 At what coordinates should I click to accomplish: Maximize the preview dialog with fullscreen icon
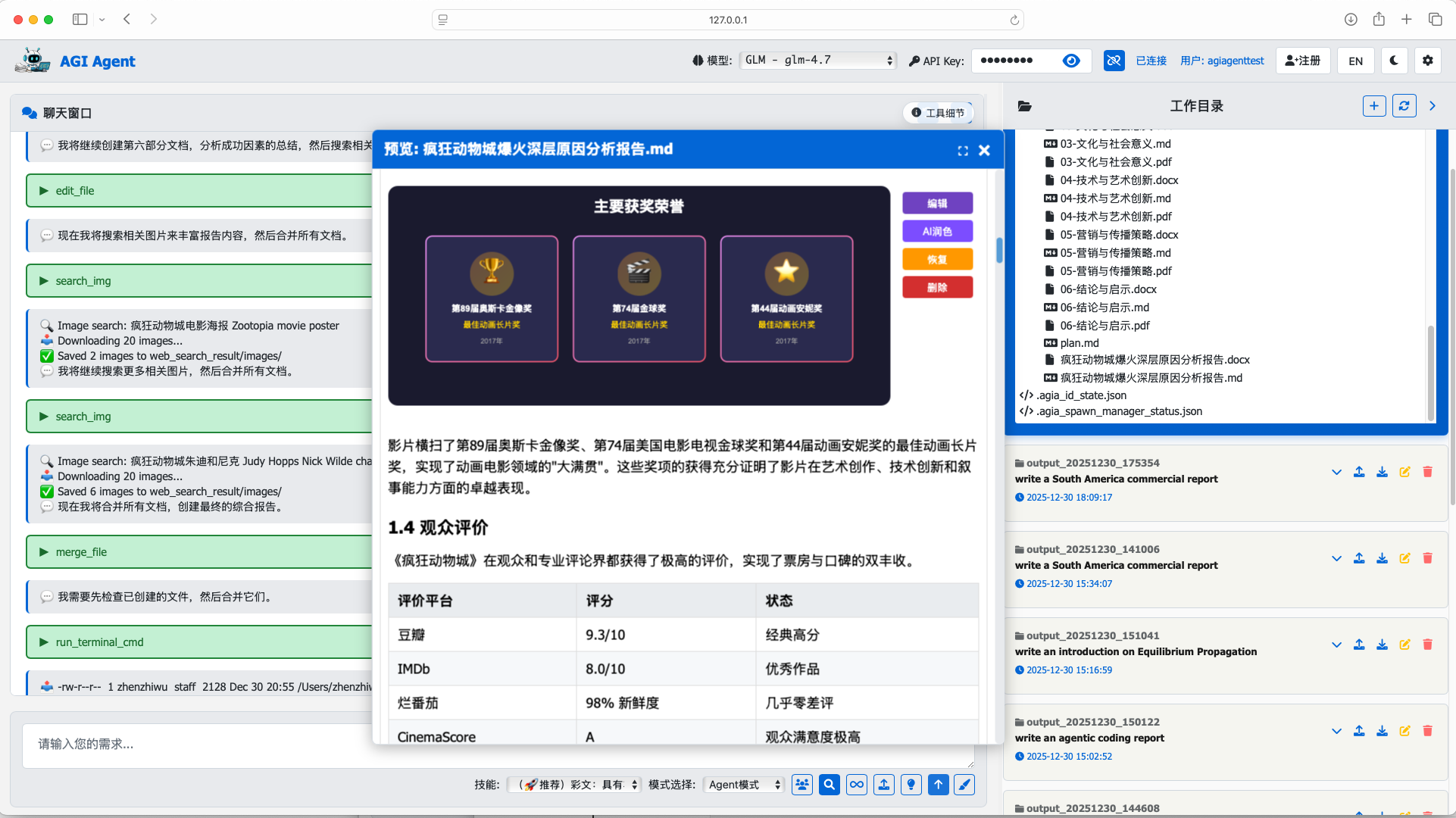(x=963, y=151)
